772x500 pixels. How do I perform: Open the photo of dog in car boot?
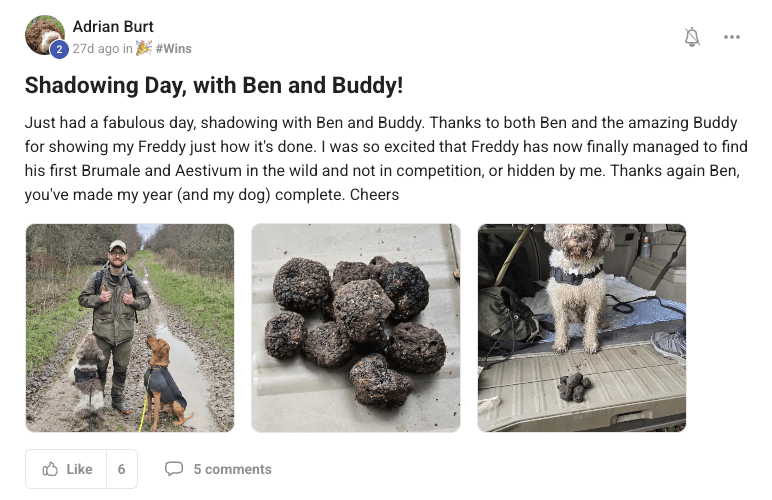point(582,328)
